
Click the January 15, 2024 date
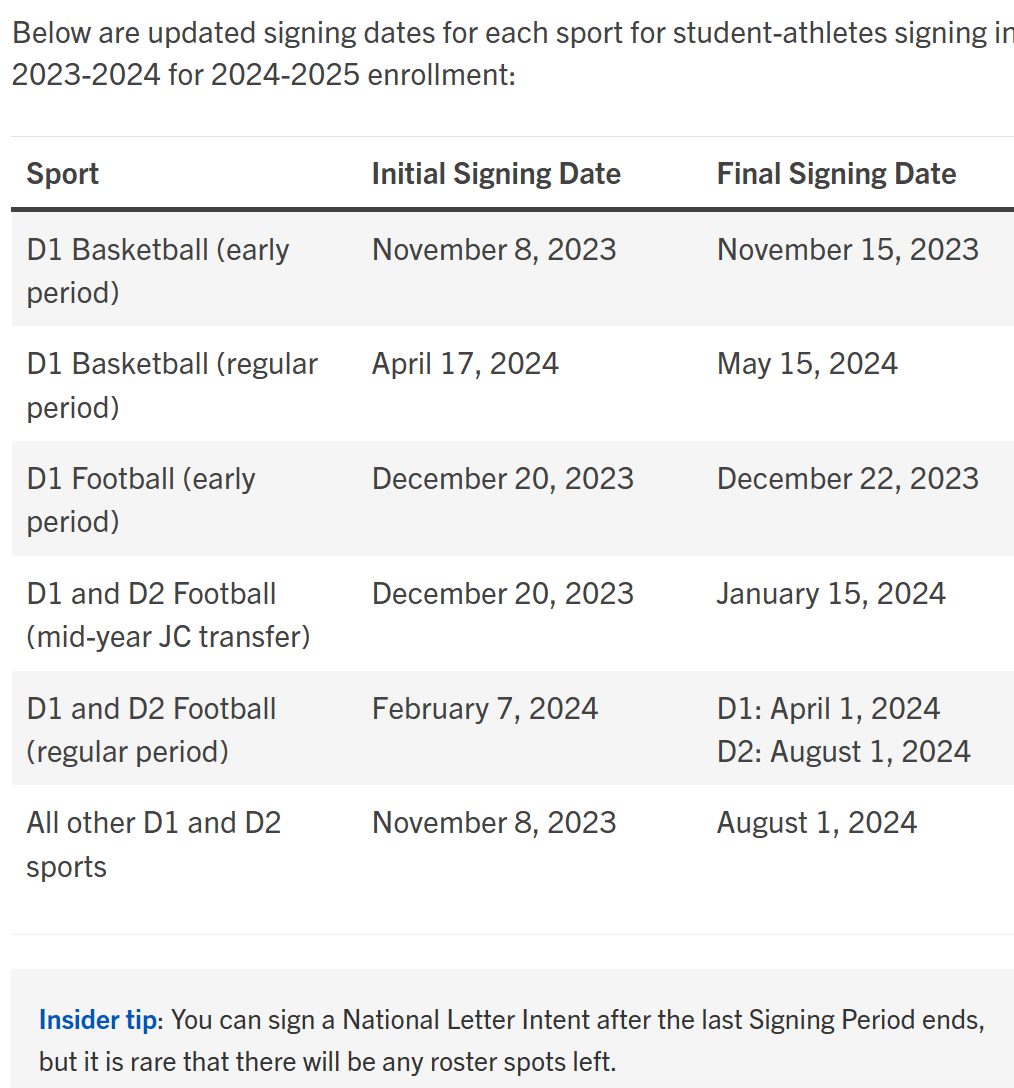(x=831, y=594)
